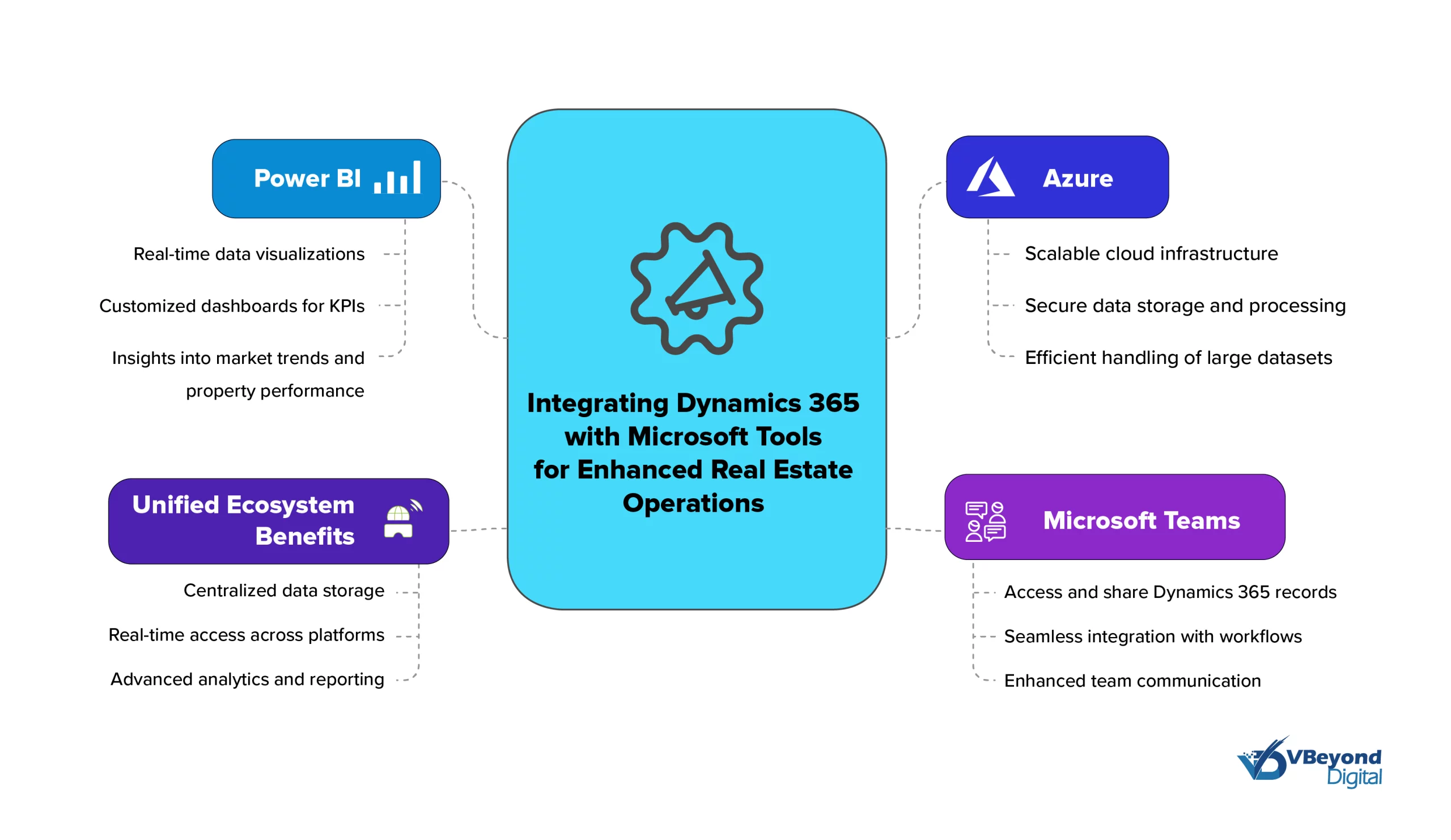Click the globe satellite icon in Unified Ecosystem
This screenshot has width=1451, height=840.
pos(404,519)
